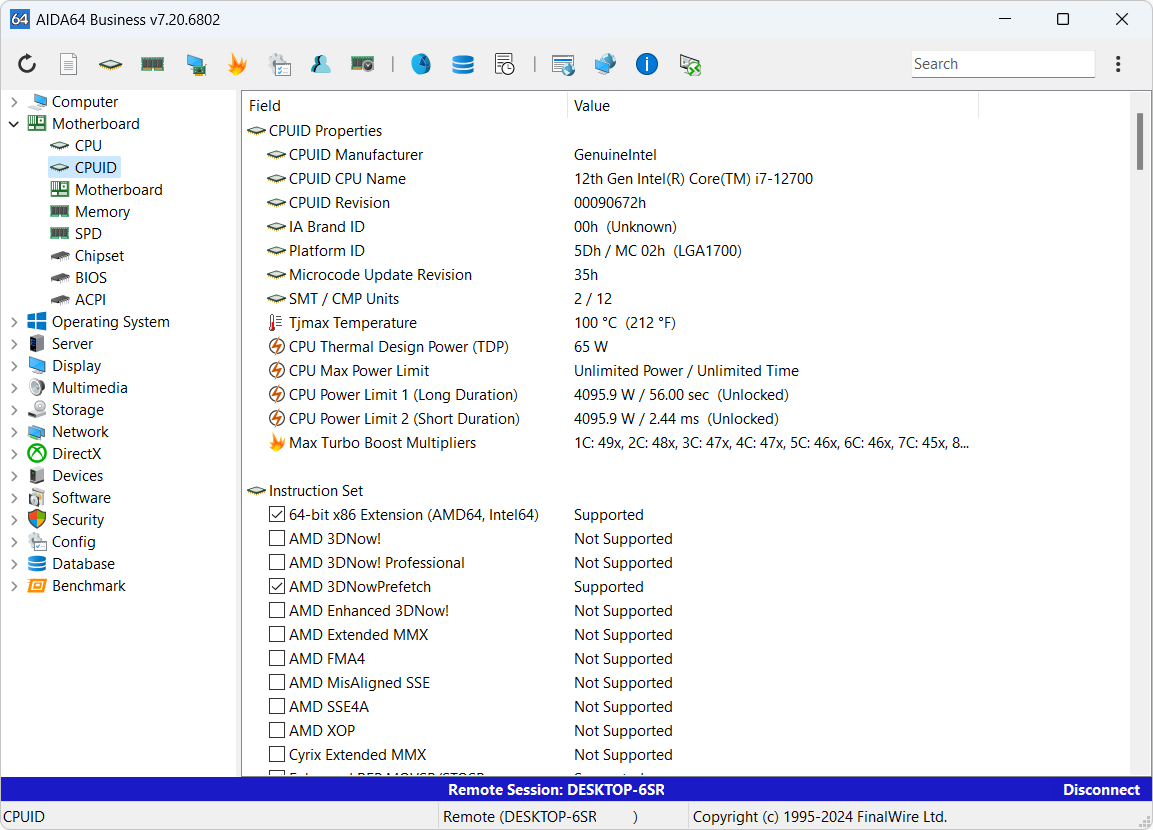Click the blue database stack icon
The width and height of the screenshot is (1153, 830).
(x=463, y=64)
